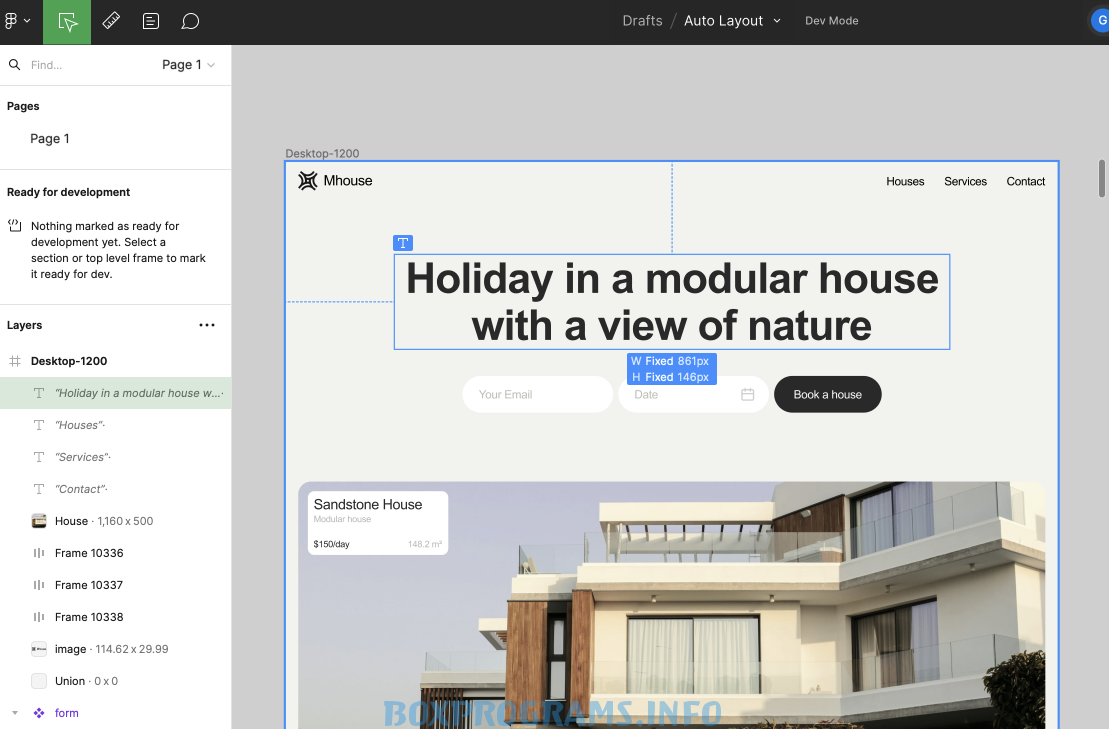The image size is (1109, 729).
Task: Click the Date input field
Action: [693, 395]
